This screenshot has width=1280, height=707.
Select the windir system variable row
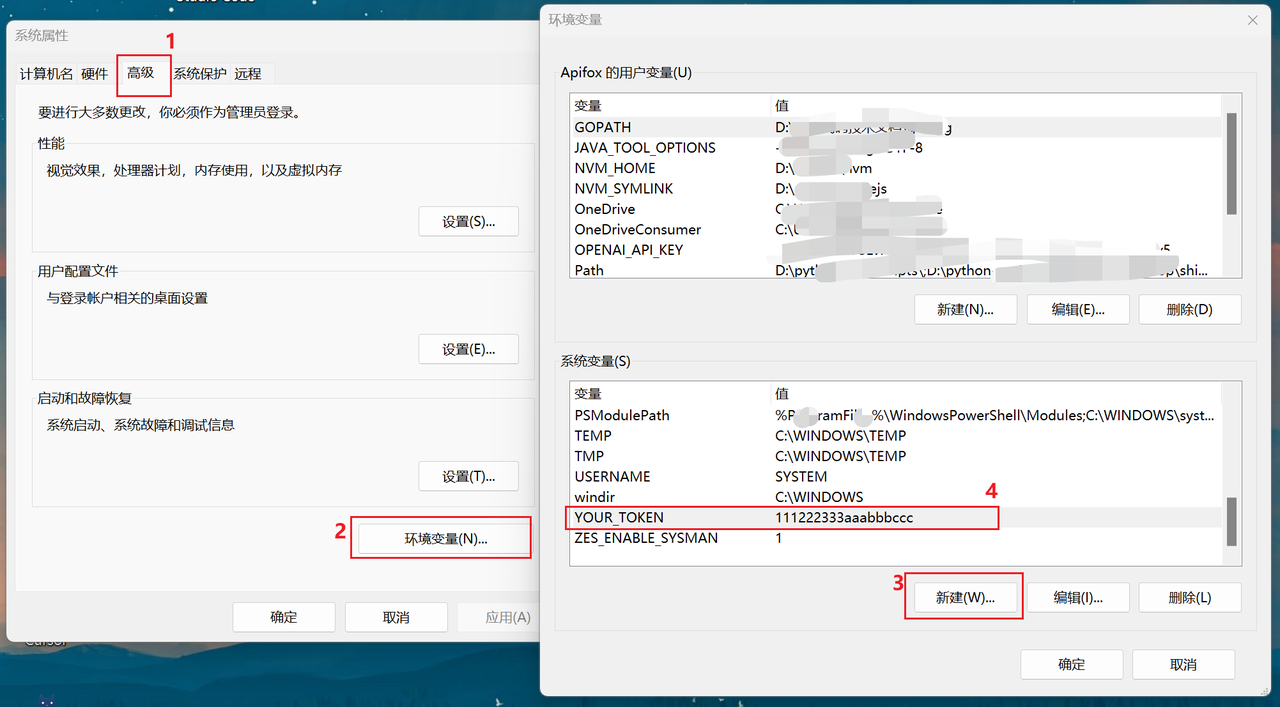pos(896,497)
